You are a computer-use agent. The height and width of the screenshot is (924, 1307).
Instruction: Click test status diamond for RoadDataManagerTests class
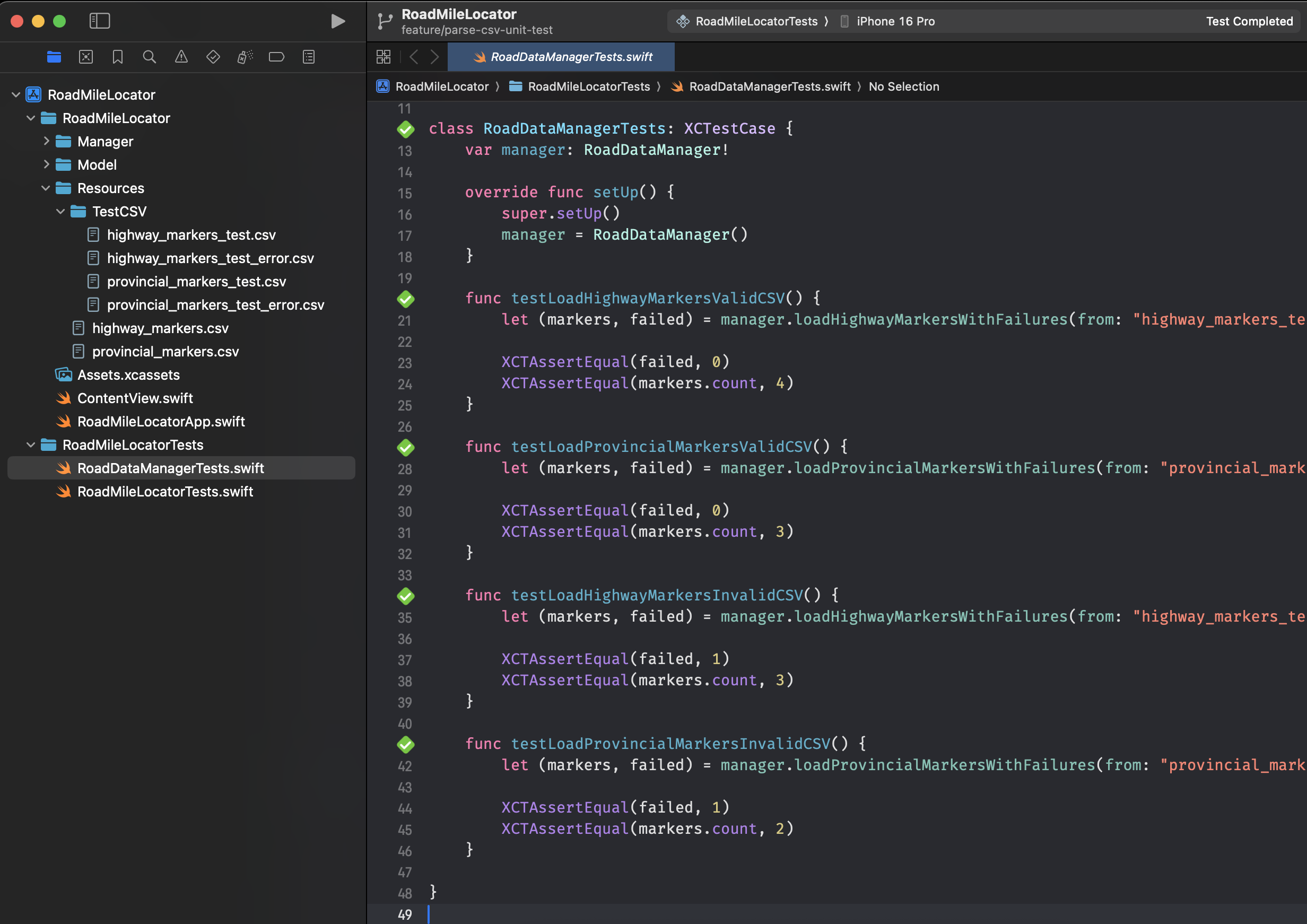pyautogui.click(x=405, y=129)
